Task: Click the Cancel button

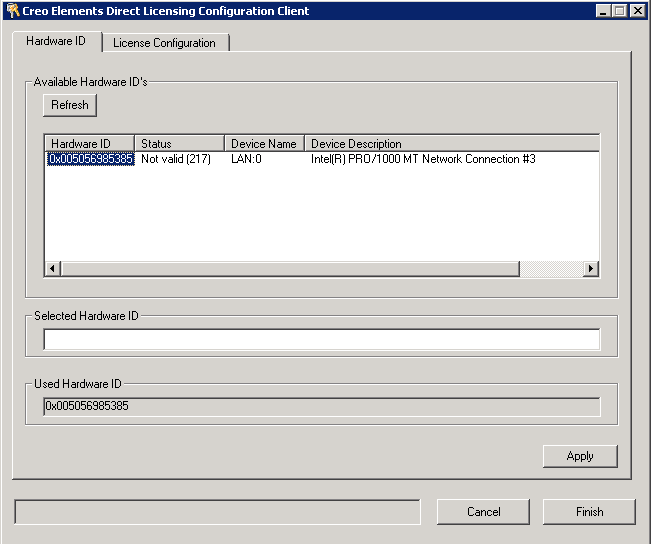Action: pos(483,512)
